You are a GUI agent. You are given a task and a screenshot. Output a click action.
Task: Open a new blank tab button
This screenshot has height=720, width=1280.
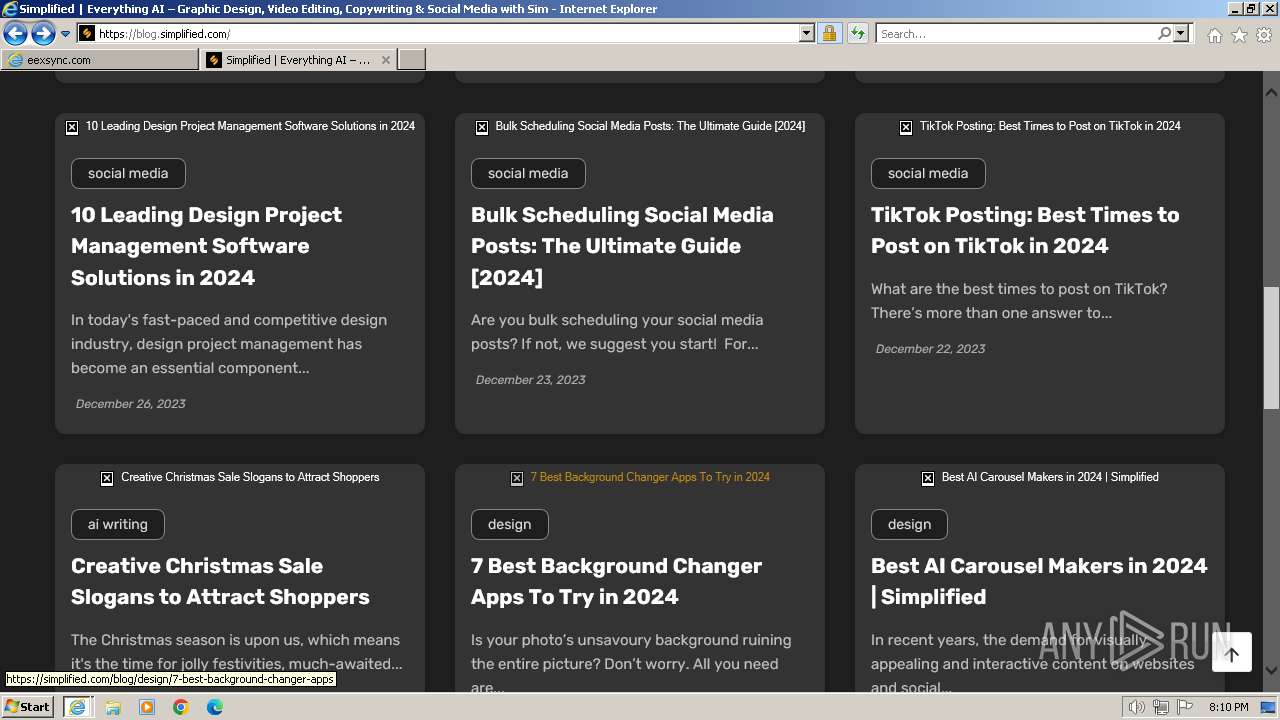(x=412, y=60)
